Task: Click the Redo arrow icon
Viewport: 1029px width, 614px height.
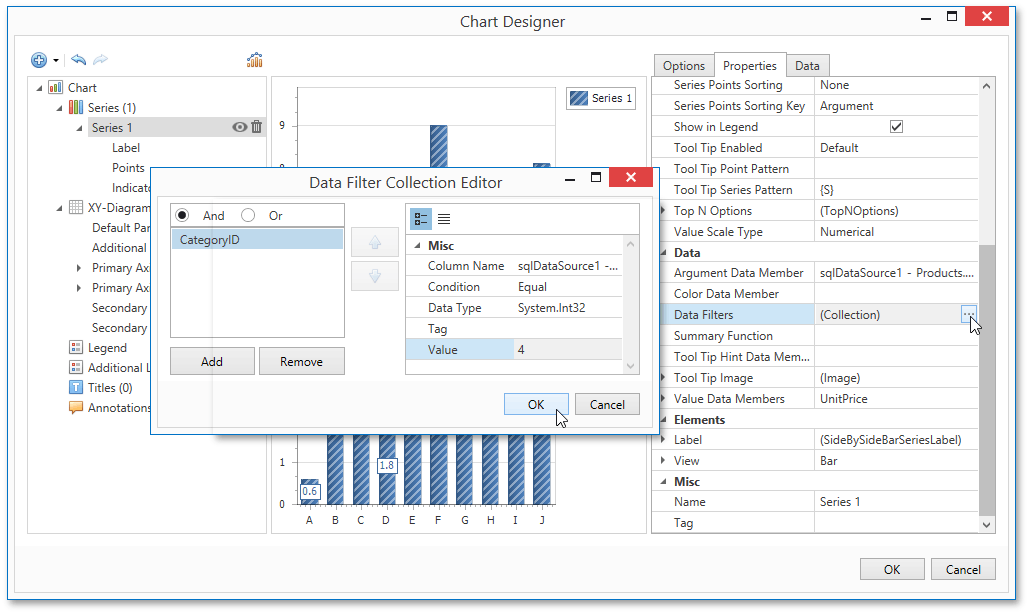Action: point(98,59)
